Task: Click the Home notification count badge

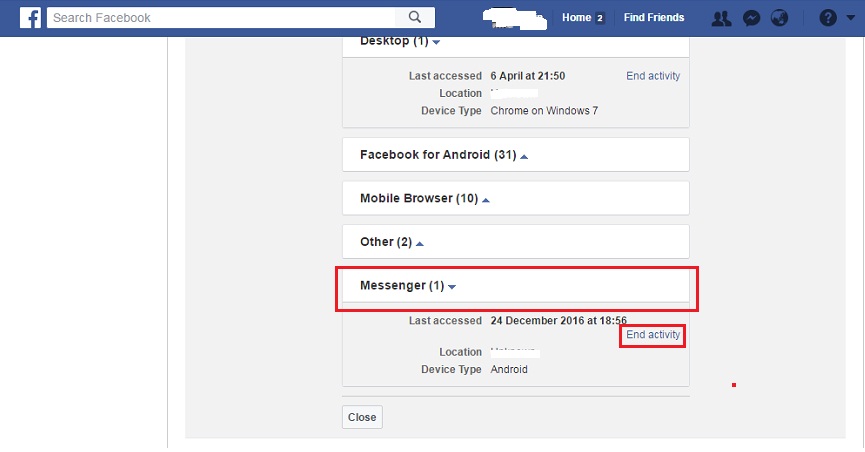Action: tap(600, 18)
